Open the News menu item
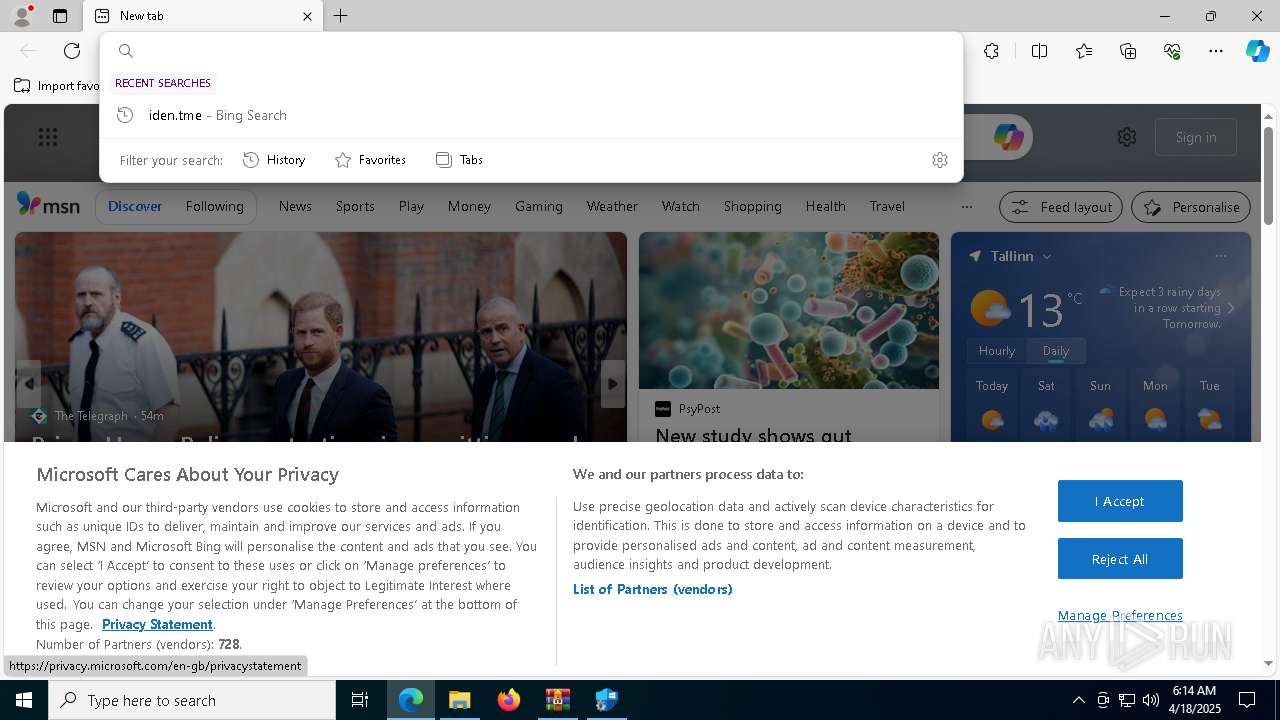Viewport: 1280px width, 720px height. coord(295,206)
